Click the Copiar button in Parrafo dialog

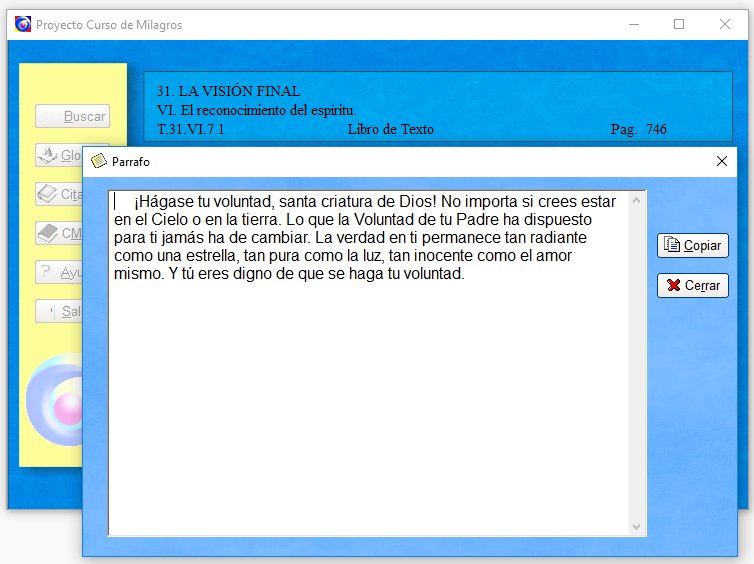692,246
